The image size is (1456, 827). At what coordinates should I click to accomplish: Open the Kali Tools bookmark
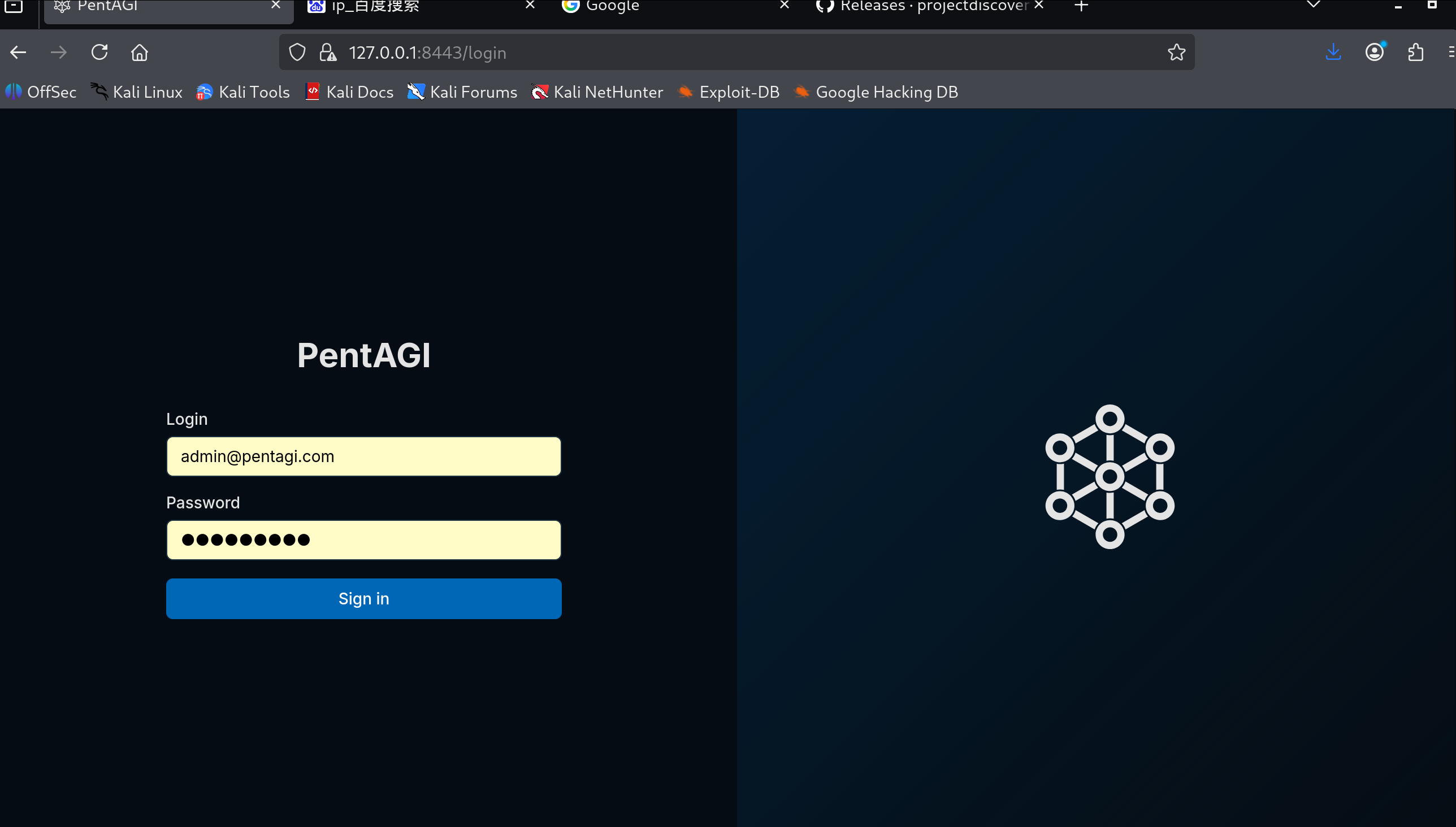pos(242,92)
